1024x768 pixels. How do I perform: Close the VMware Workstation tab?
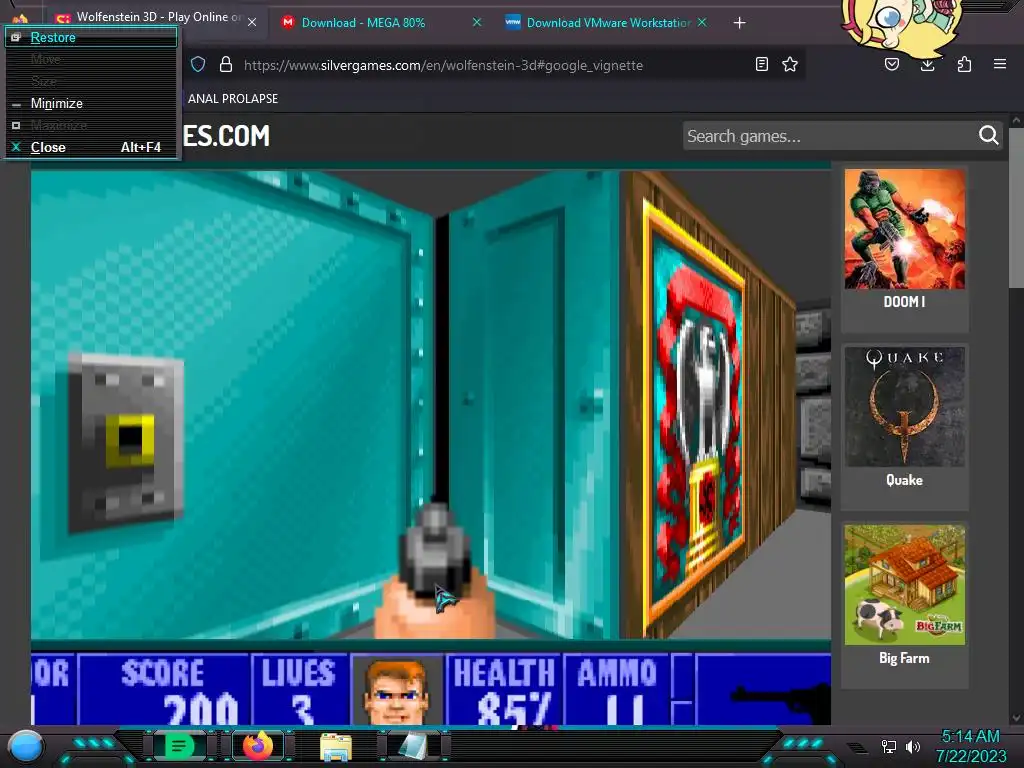(x=702, y=22)
